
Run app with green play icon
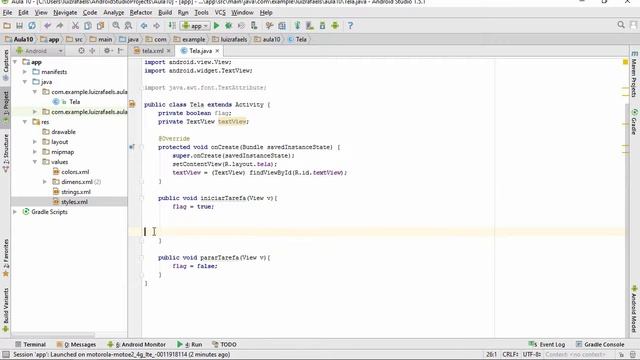click(216, 26)
